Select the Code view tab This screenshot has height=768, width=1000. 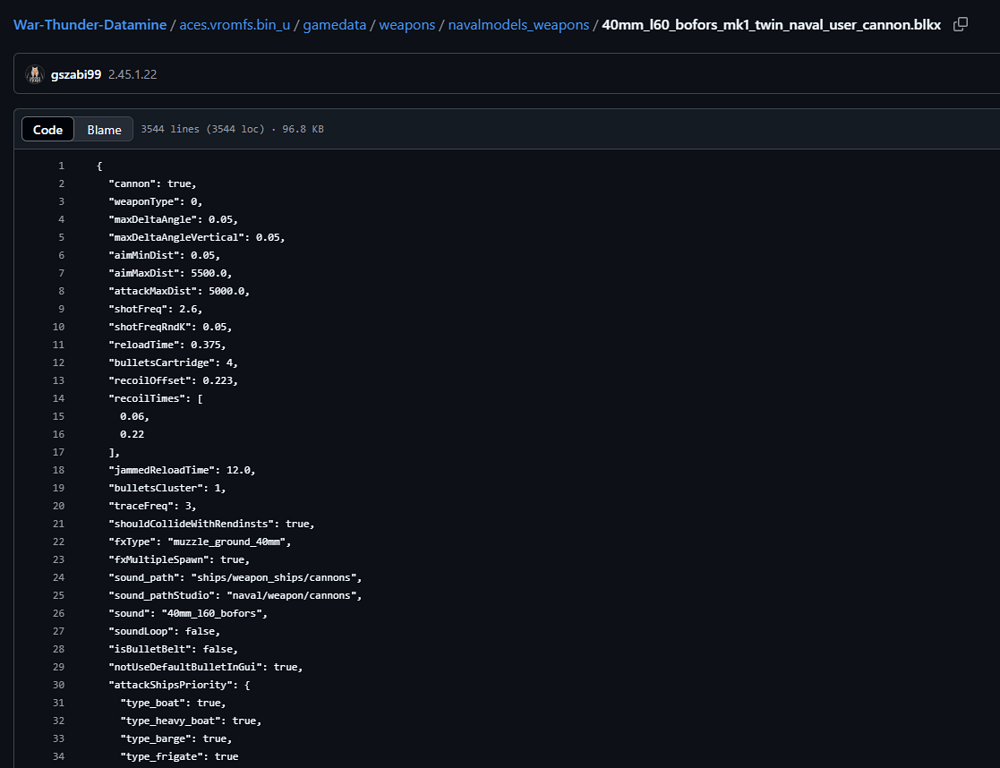click(x=48, y=130)
